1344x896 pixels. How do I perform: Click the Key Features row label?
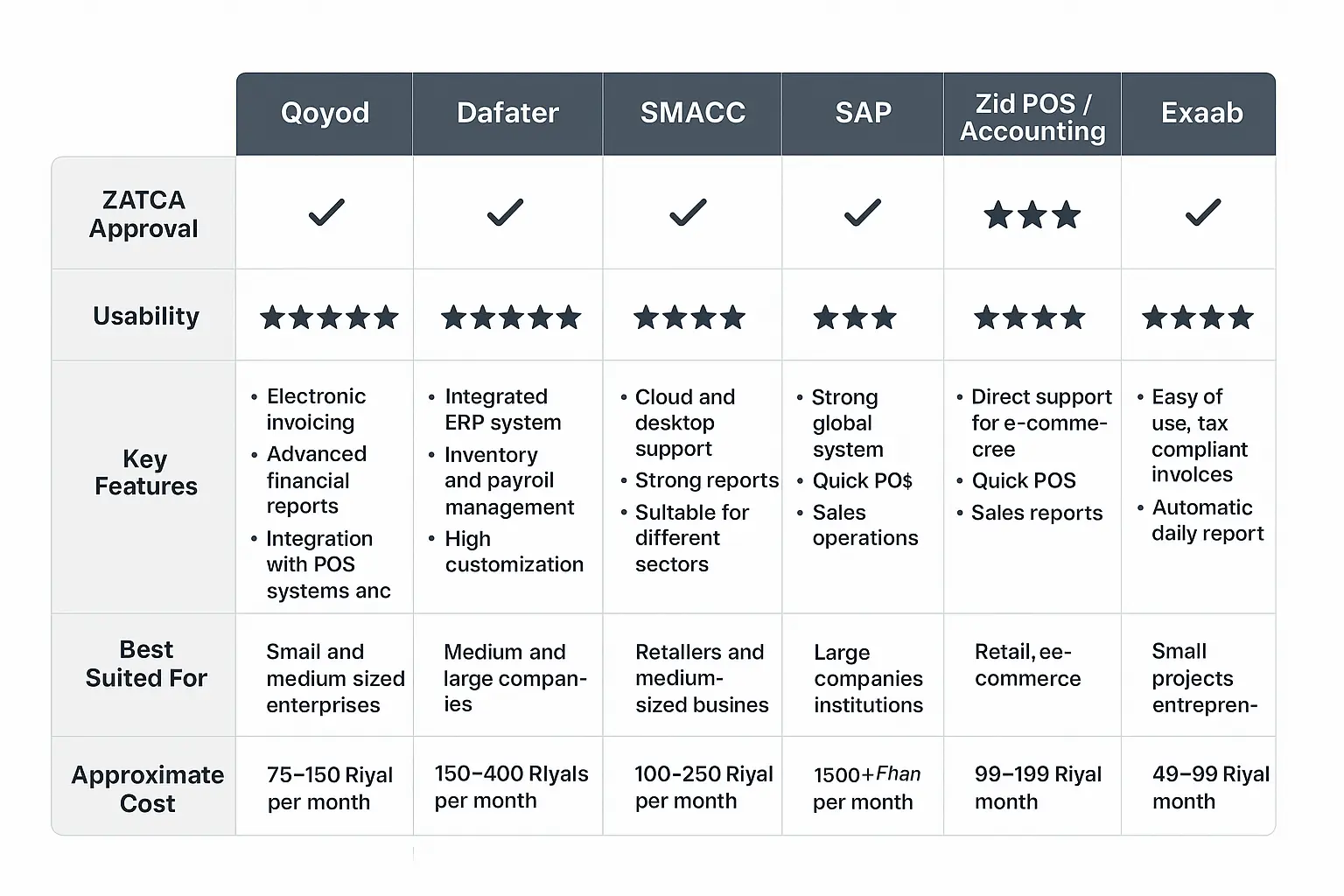tap(145, 472)
